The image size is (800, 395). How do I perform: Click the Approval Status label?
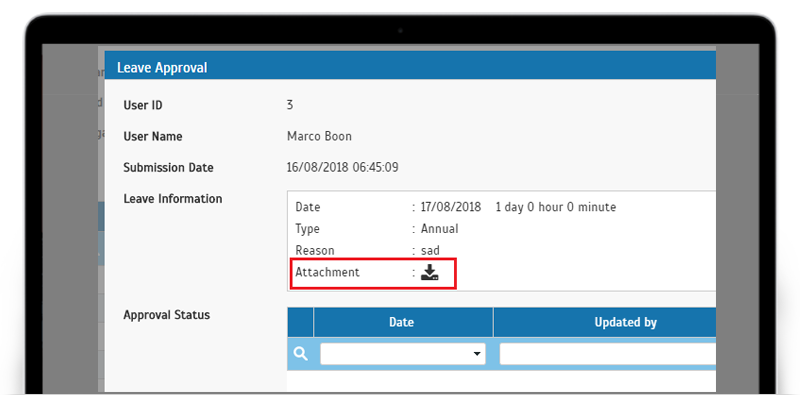pos(166,315)
